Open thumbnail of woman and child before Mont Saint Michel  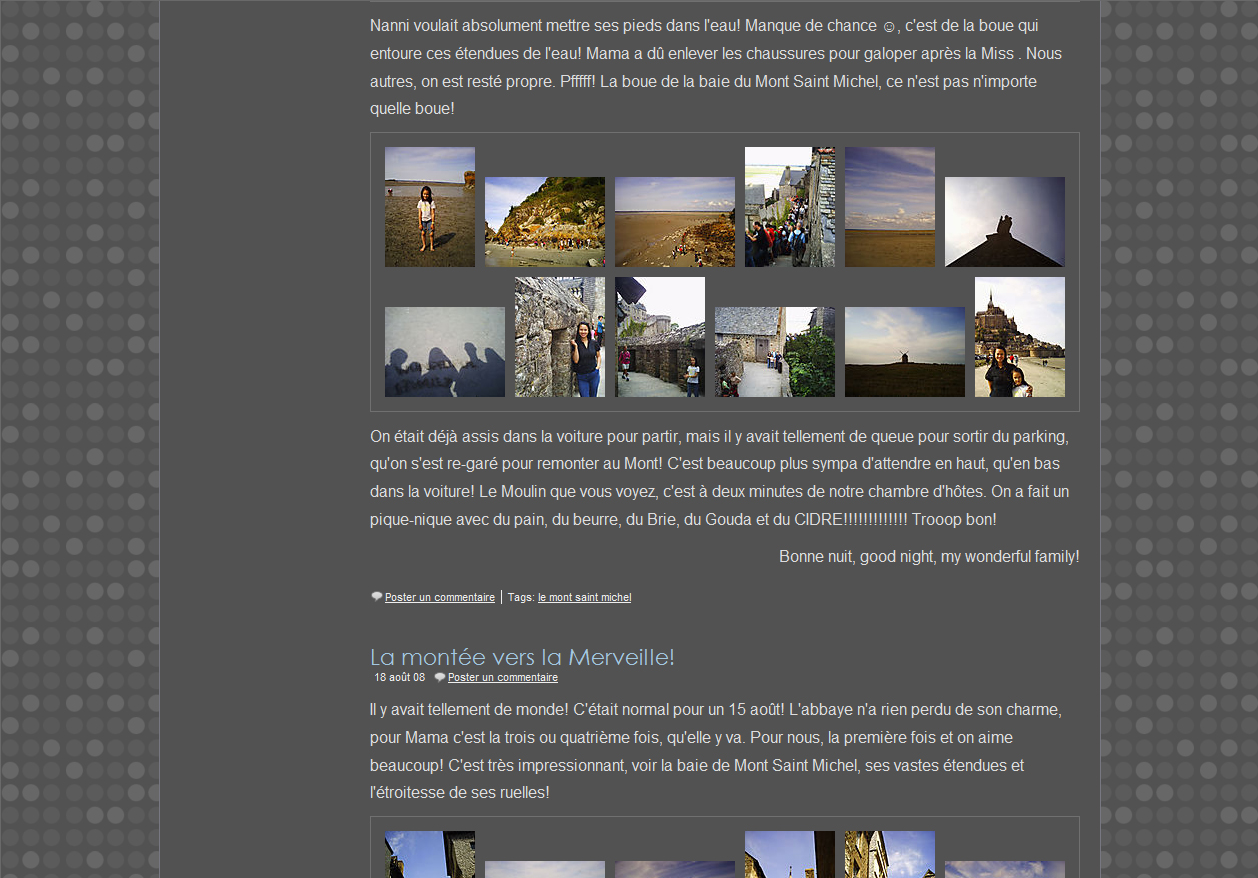pos(1020,337)
